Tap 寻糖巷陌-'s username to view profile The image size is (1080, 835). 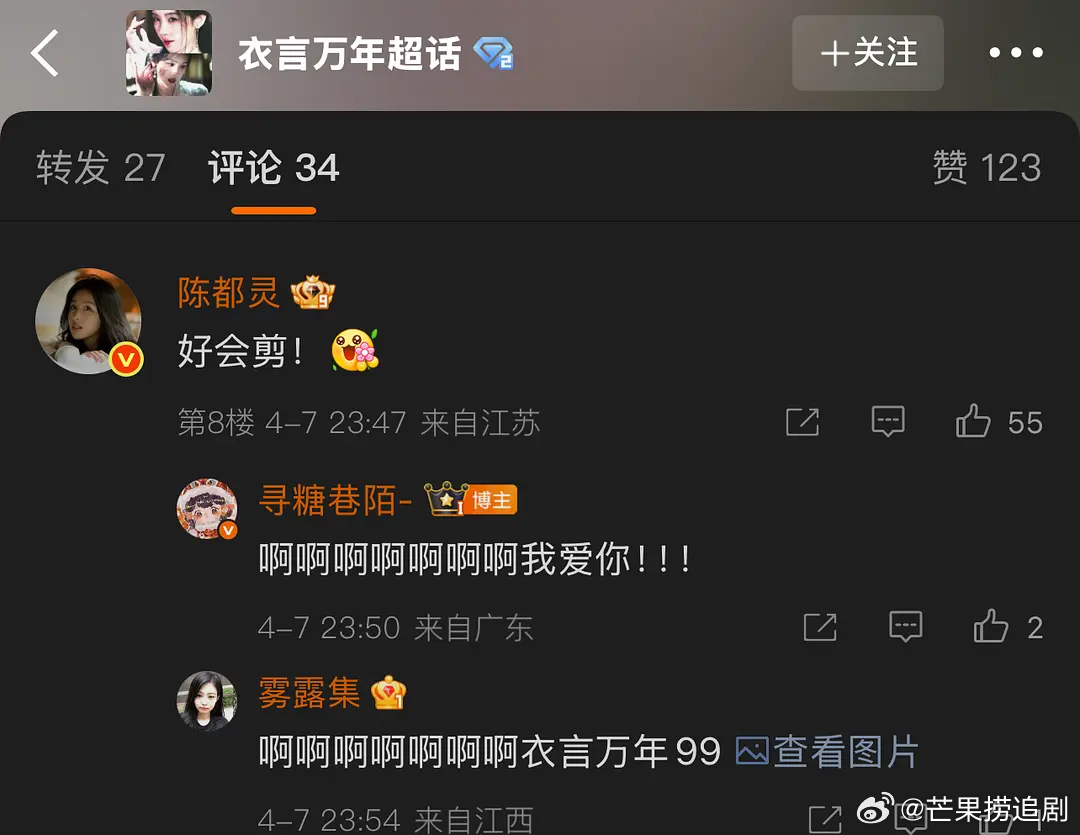(335, 499)
